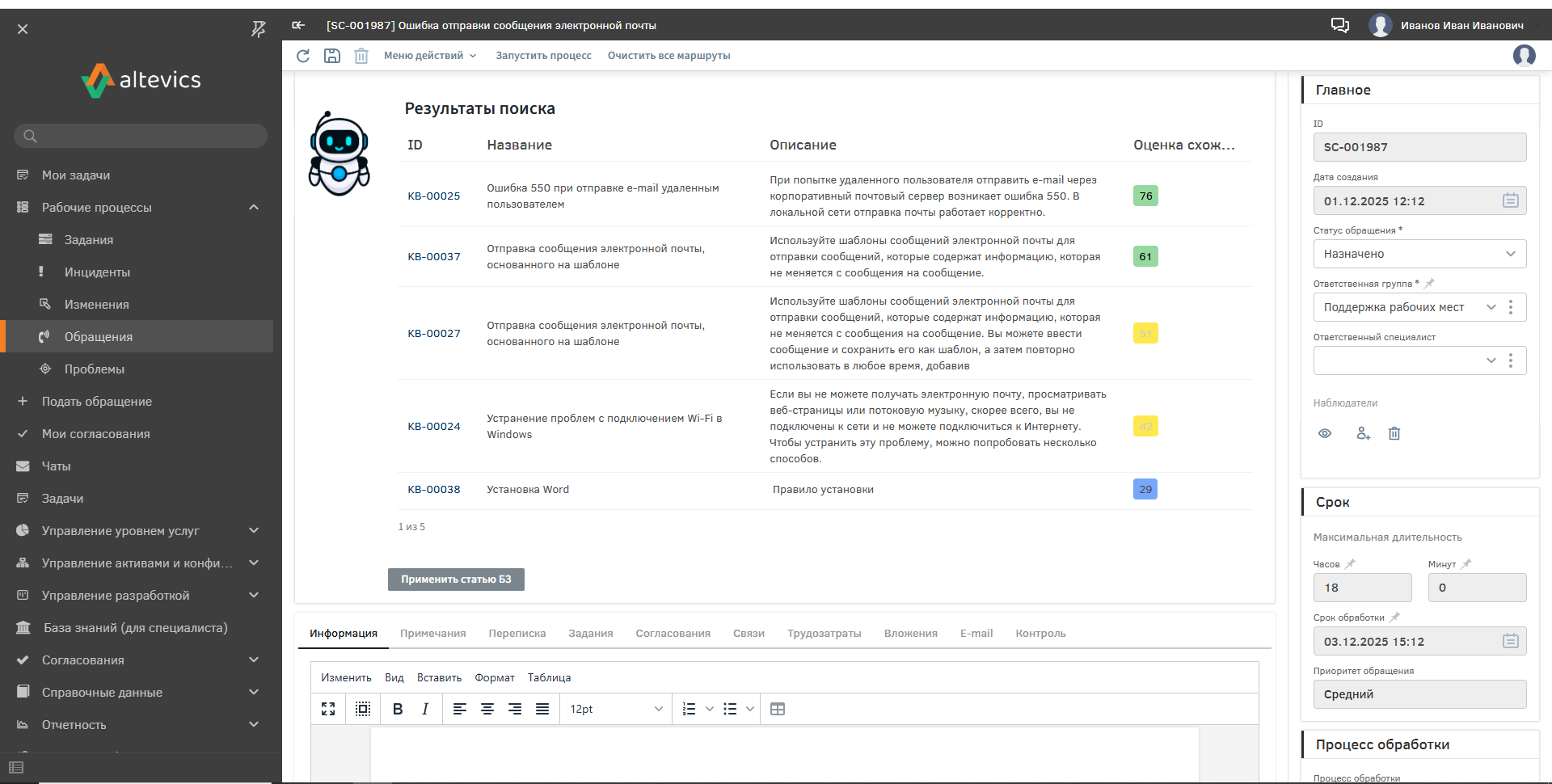Screen dimensions: 1552x784
Task: Click the Применить статью БЗ button
Action: click(x=456, y=580)
